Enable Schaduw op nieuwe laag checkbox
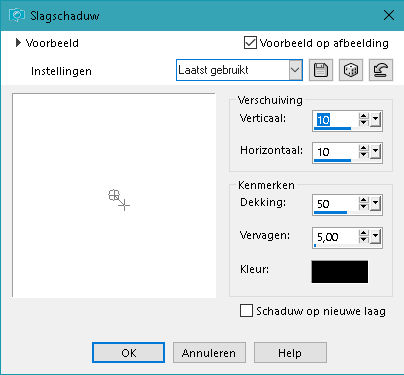Screen dimensions: 404x375 (x=246, y=311)
